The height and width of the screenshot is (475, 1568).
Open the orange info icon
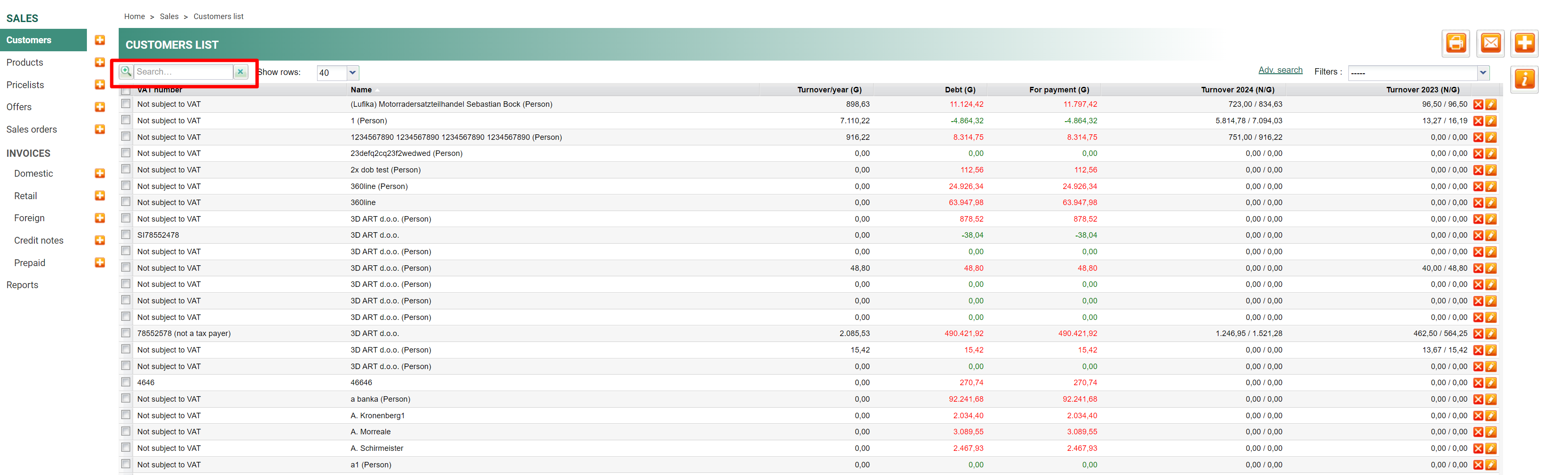[x=1524, y=79]
